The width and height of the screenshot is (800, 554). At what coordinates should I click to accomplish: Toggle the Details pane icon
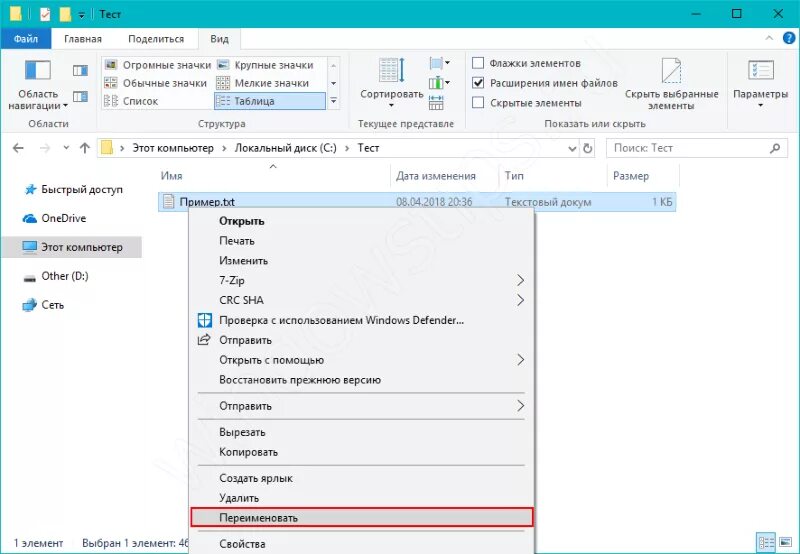80,96
